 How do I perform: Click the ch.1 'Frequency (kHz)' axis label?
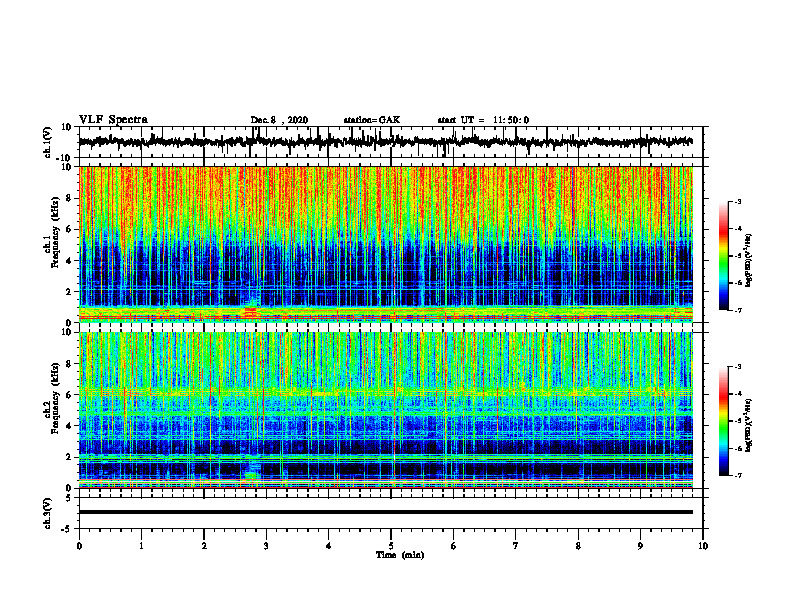[53, 232]
